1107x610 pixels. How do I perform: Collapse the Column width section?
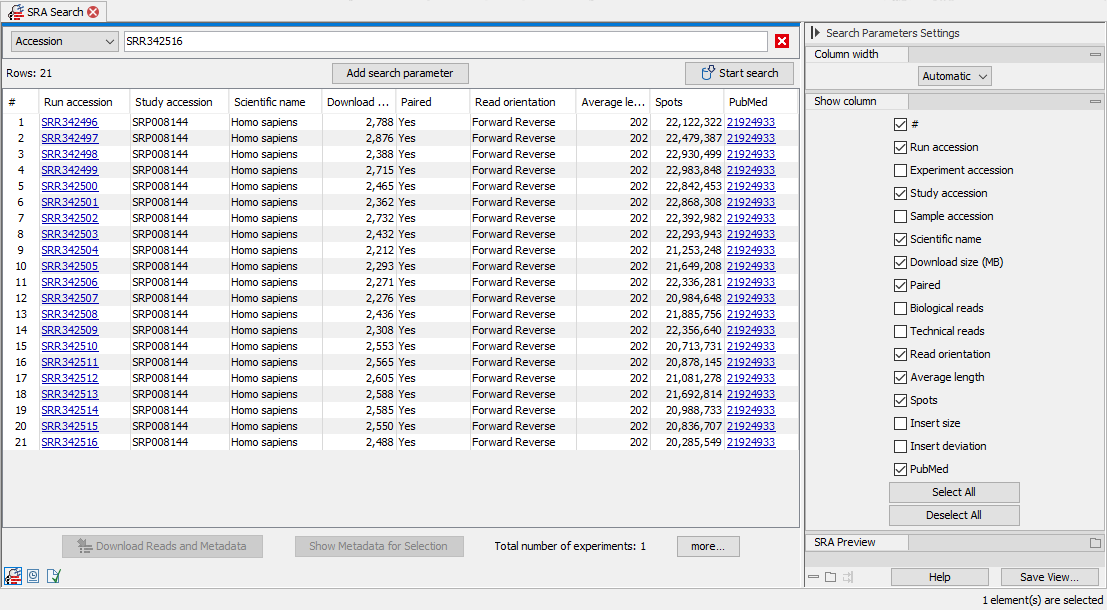(1094, 53)
